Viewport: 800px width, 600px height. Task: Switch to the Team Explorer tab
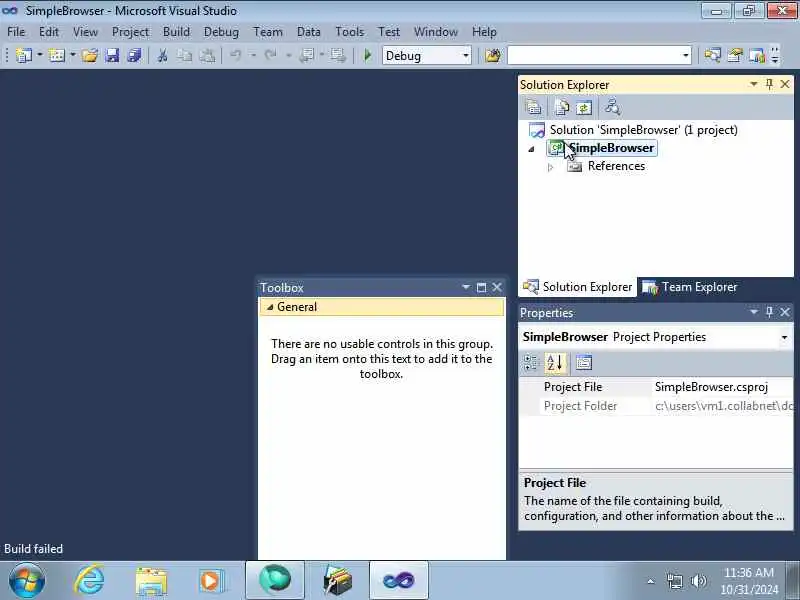[x=690, y=287]
